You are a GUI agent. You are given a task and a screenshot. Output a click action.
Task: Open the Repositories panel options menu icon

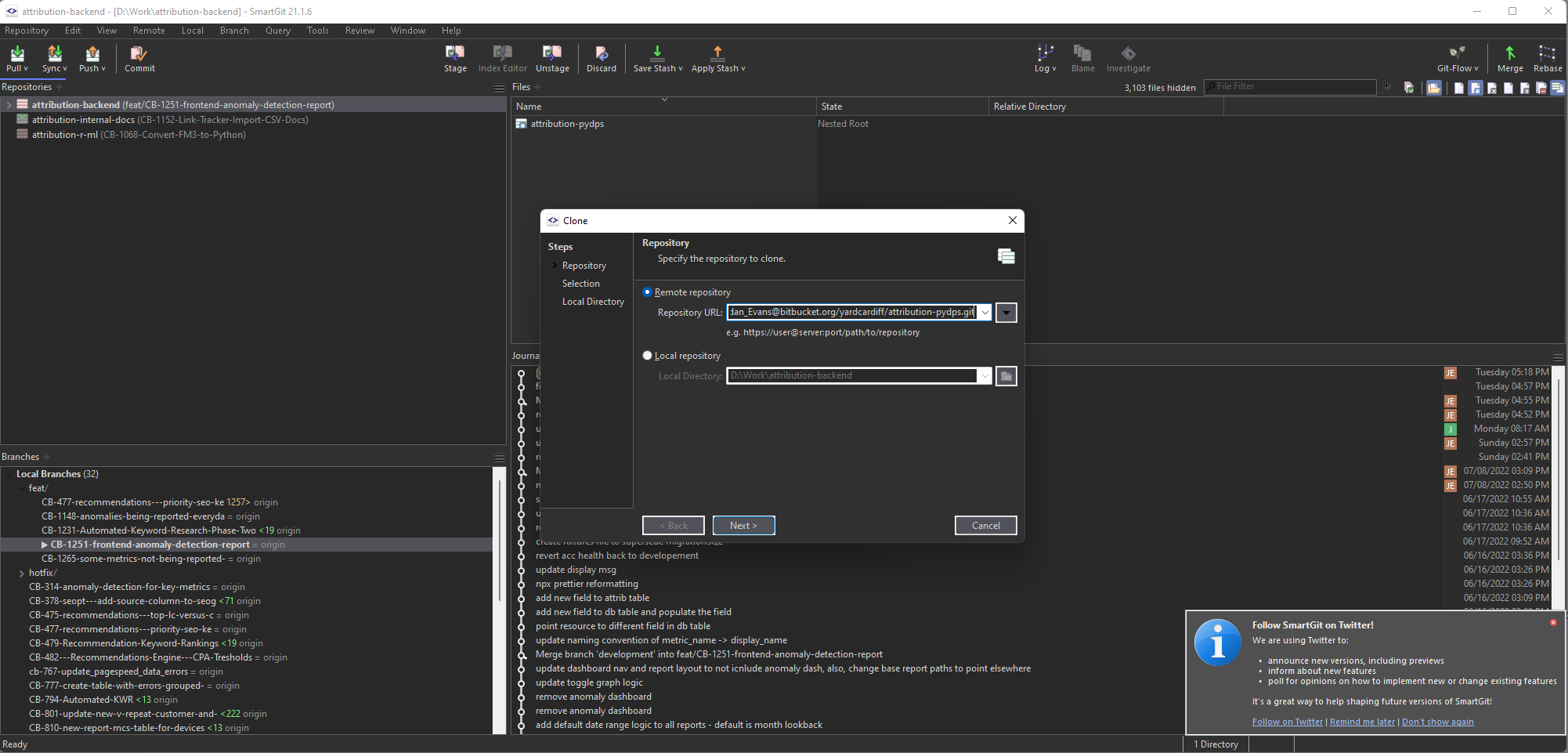click(499, 87)
